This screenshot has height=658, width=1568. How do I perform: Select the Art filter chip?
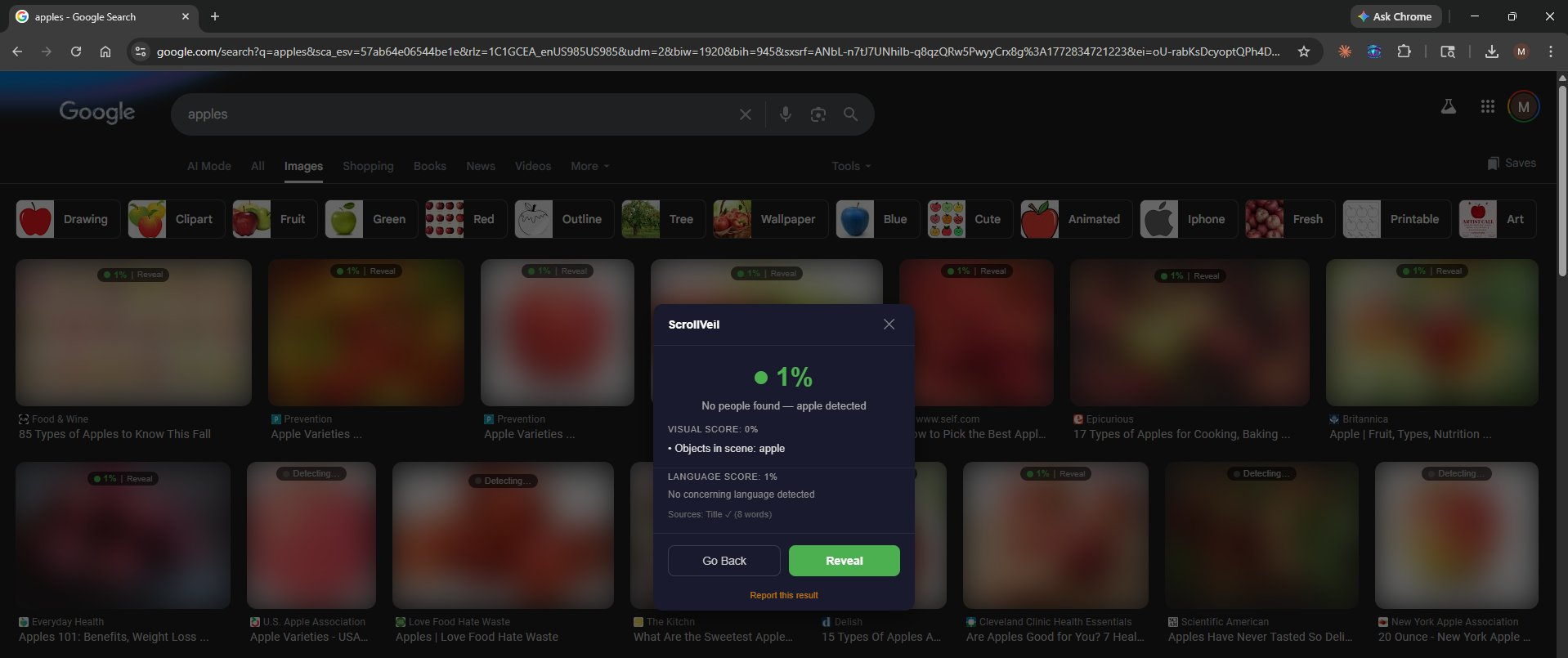1498,219
